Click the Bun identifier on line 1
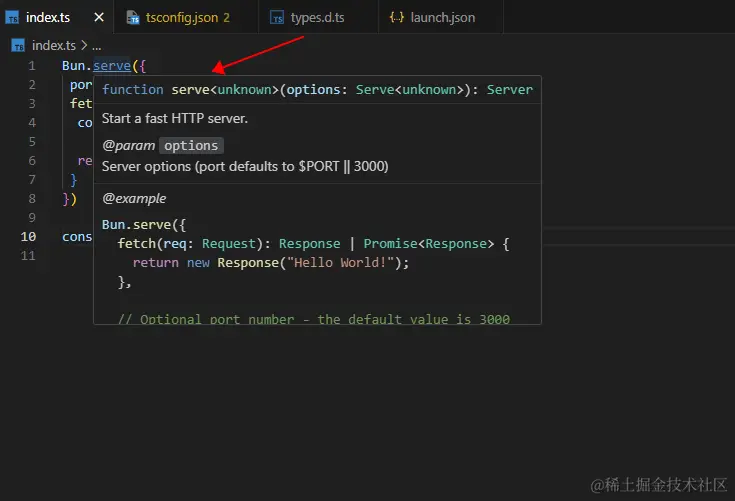The height and width of the screenshot is (501, 735). (x=74, y=66)
